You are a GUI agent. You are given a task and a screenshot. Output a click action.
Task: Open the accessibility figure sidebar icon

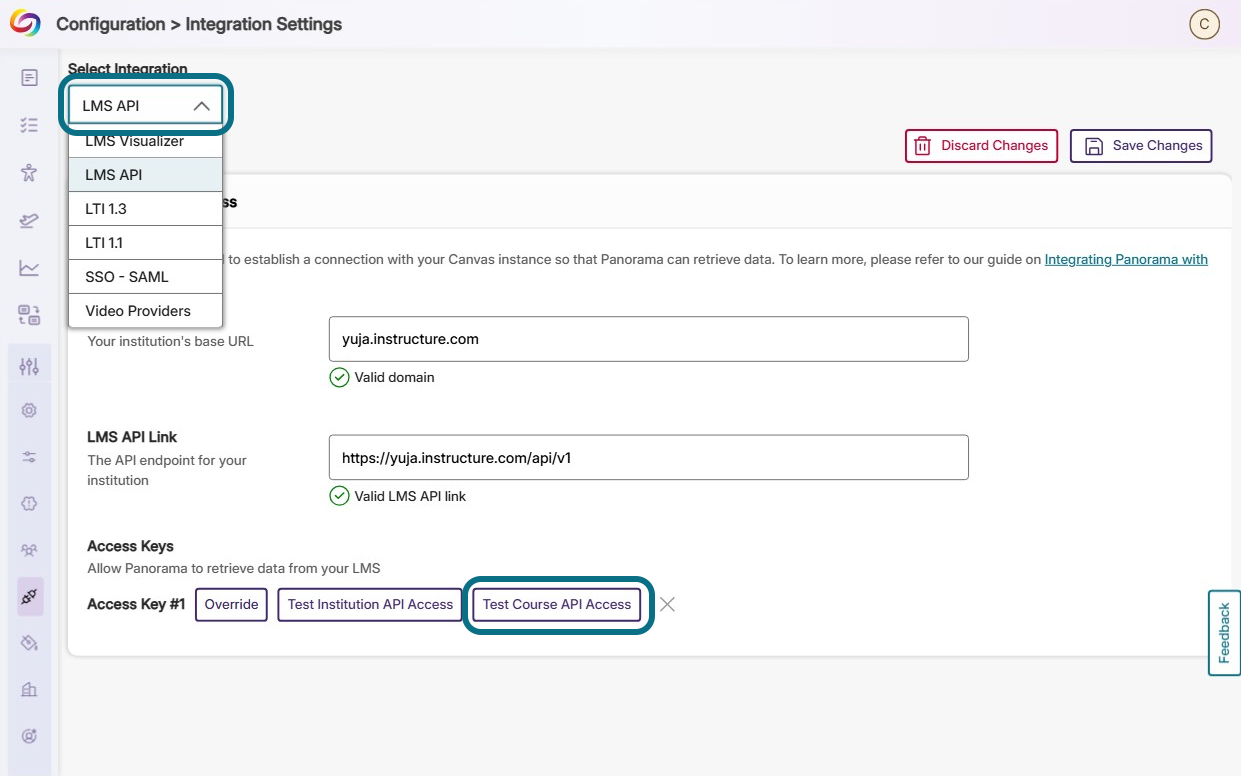tap(29, 173)
